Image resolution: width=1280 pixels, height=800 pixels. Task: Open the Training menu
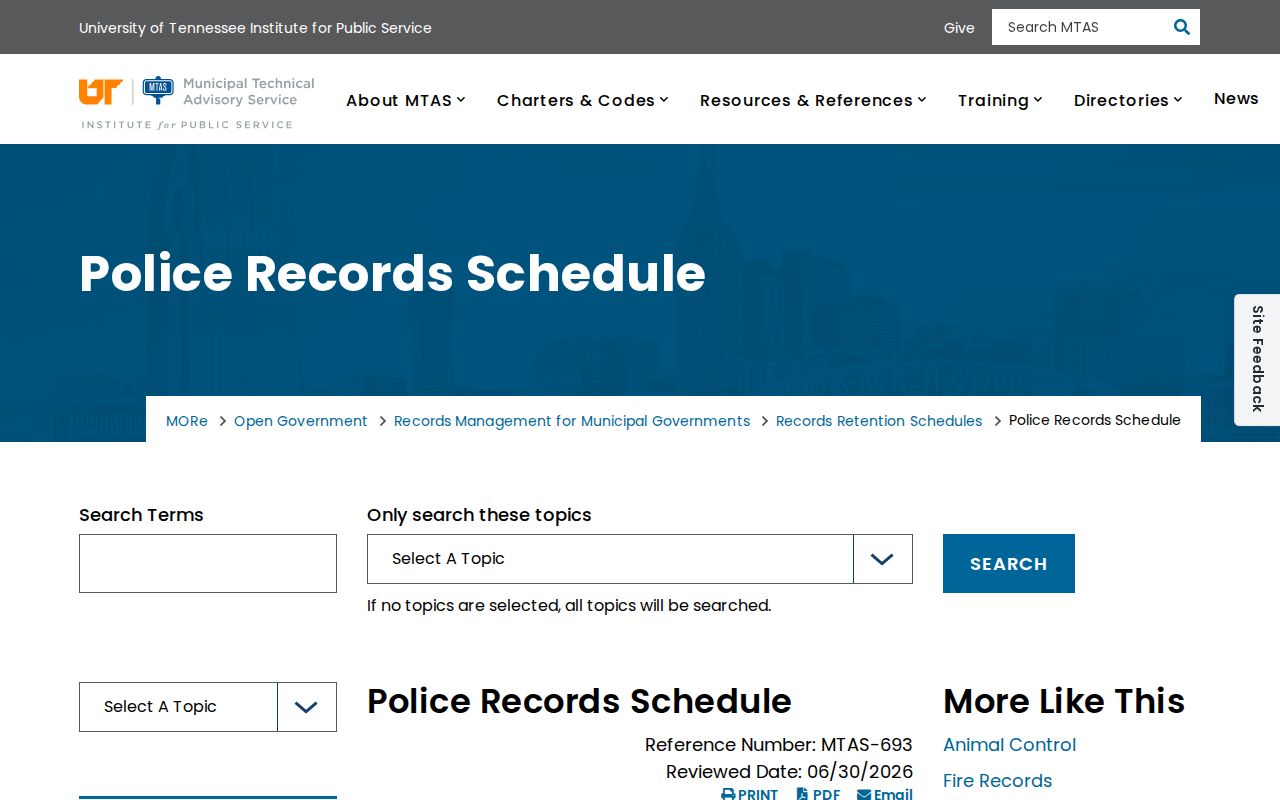click(1000, 100)
